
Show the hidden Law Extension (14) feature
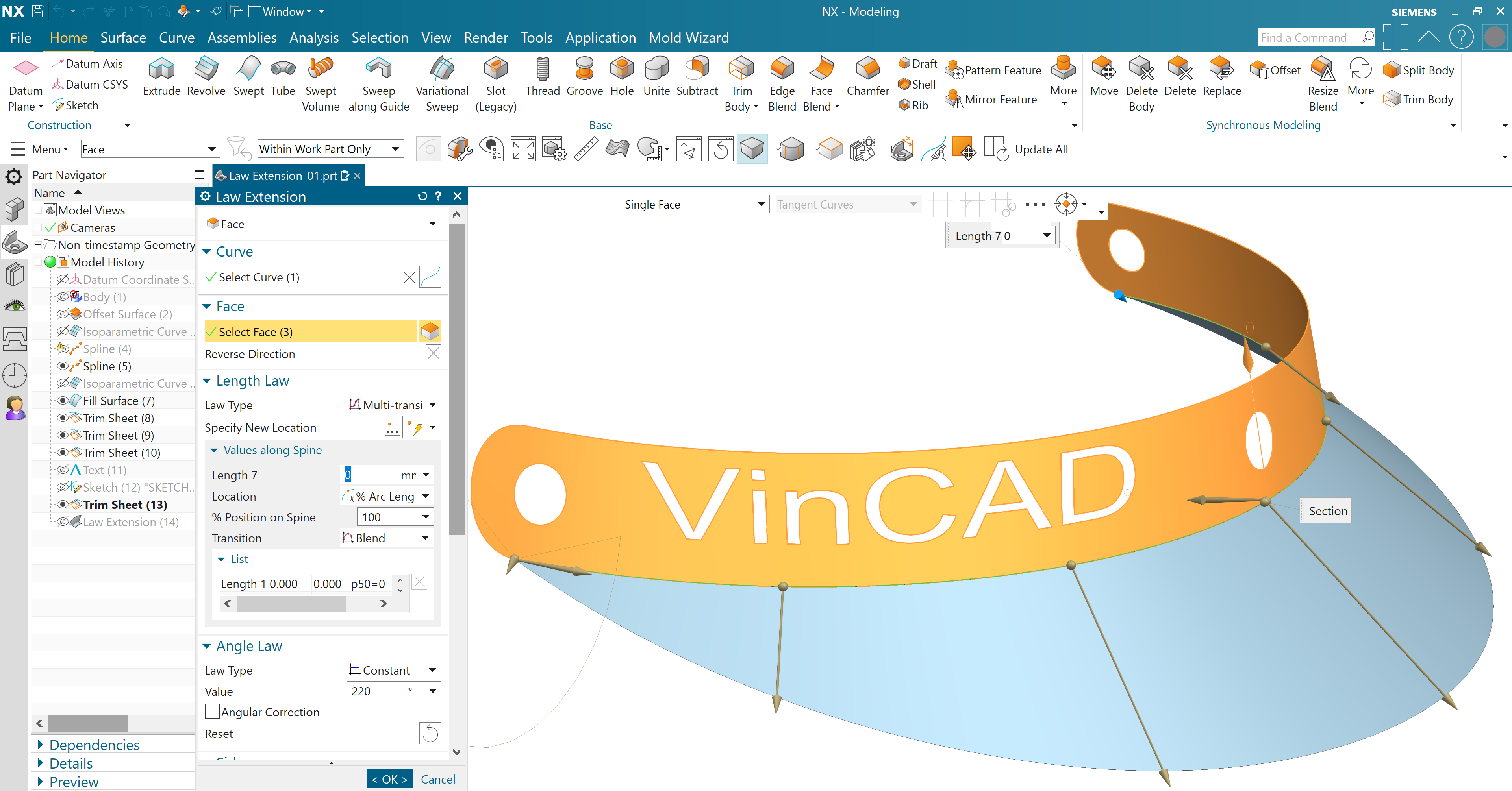coord(62,522)
